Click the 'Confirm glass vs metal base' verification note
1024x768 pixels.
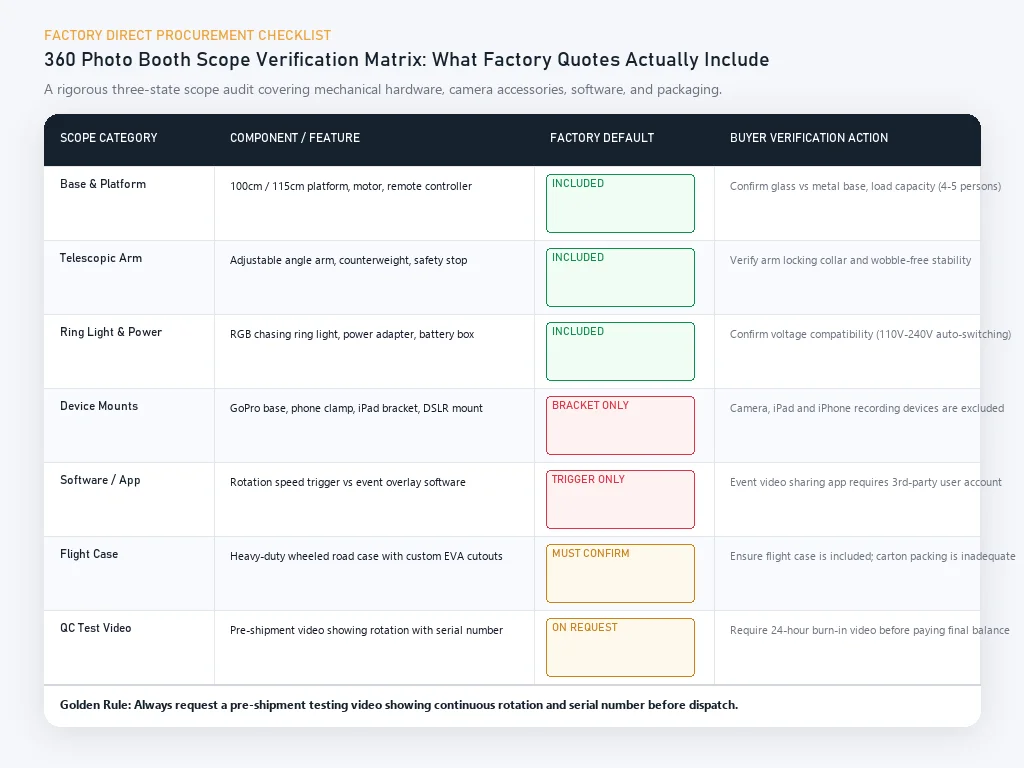point(865,186)
